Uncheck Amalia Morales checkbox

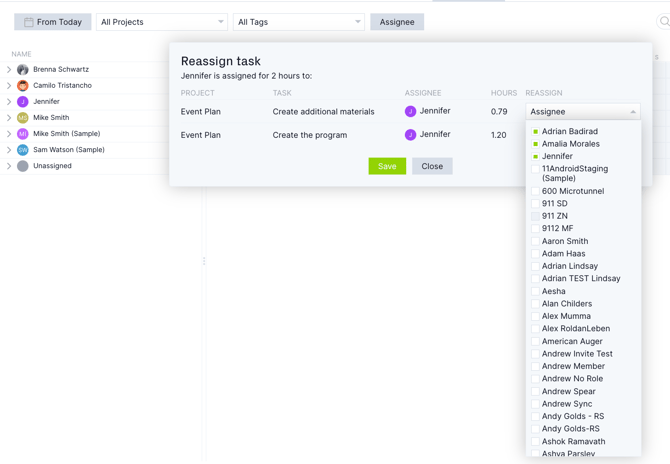[535, 144]
